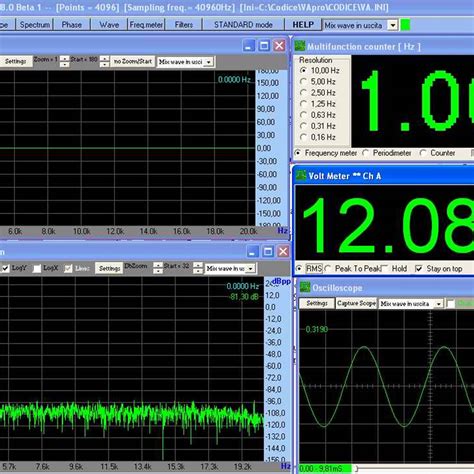Select RMS in the Volt Meter
The image size is (474, 474).
299,268
